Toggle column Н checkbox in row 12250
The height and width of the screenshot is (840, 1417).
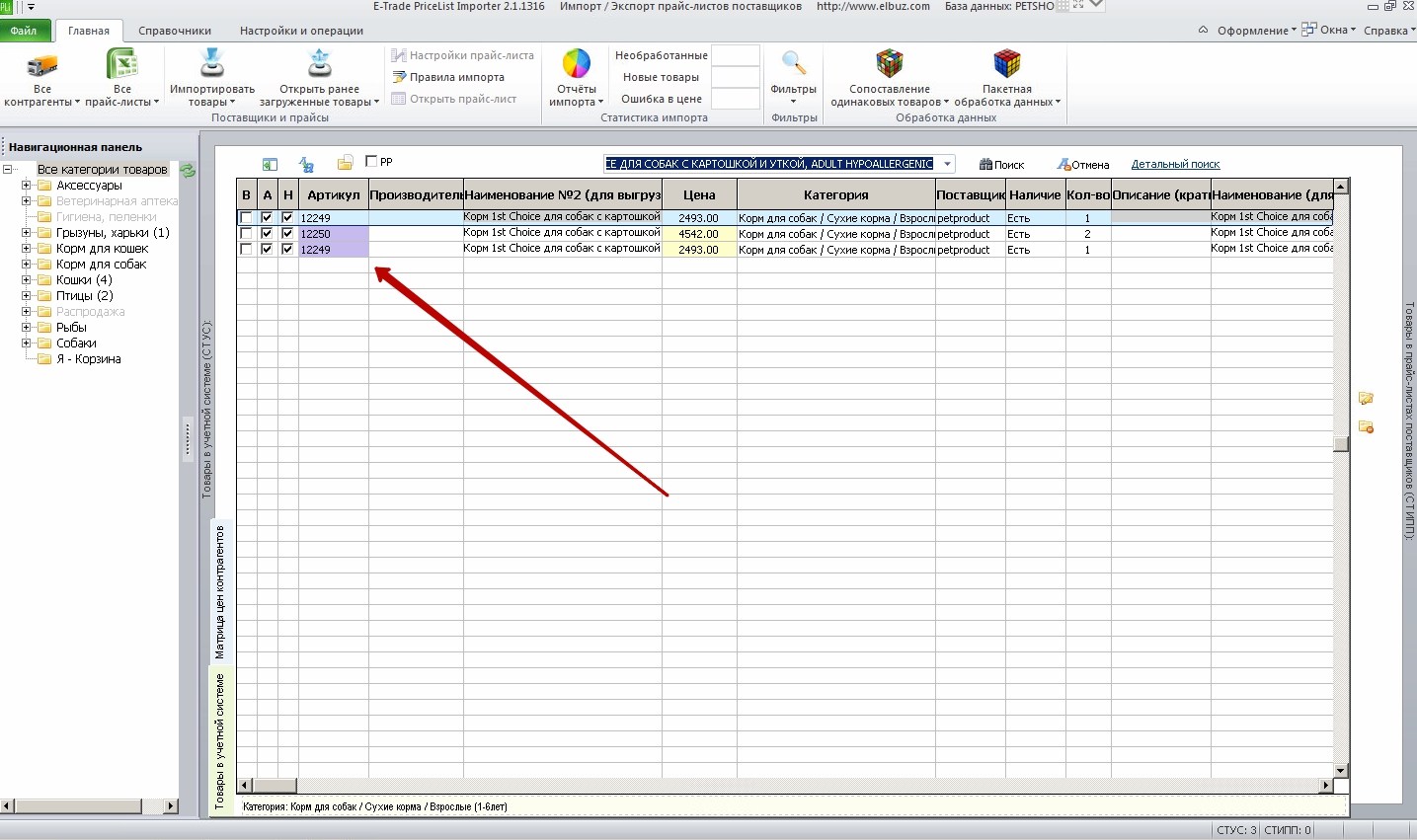pyautogui.click(x=287, y=234)
